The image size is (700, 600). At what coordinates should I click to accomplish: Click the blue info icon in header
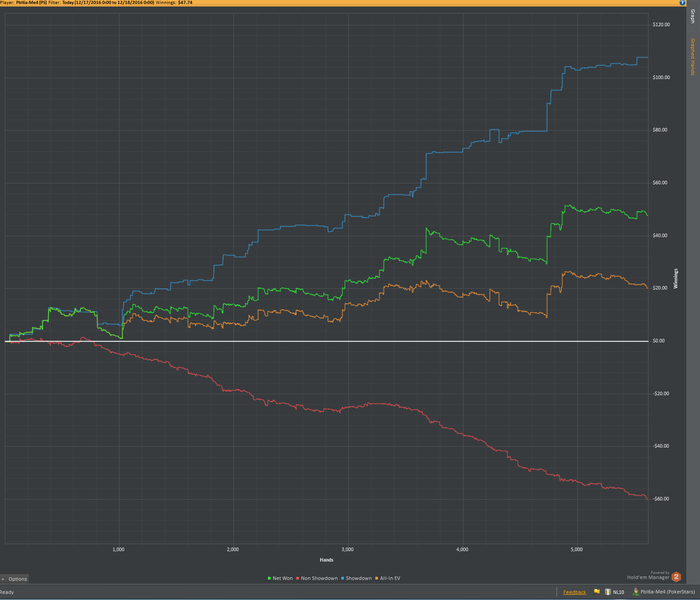pyautogui.click(x=682, y=3)
